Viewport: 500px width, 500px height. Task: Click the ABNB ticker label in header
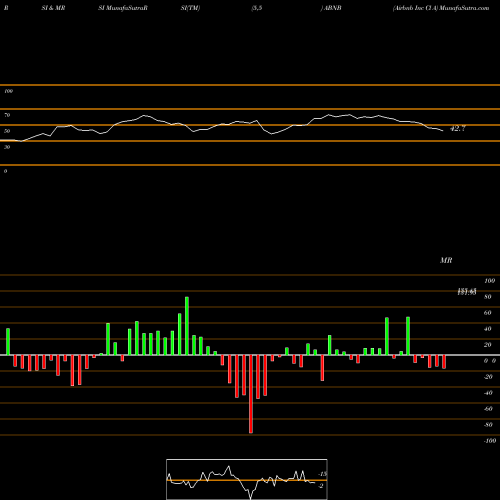pyautogui.click(x=333, y=8)
